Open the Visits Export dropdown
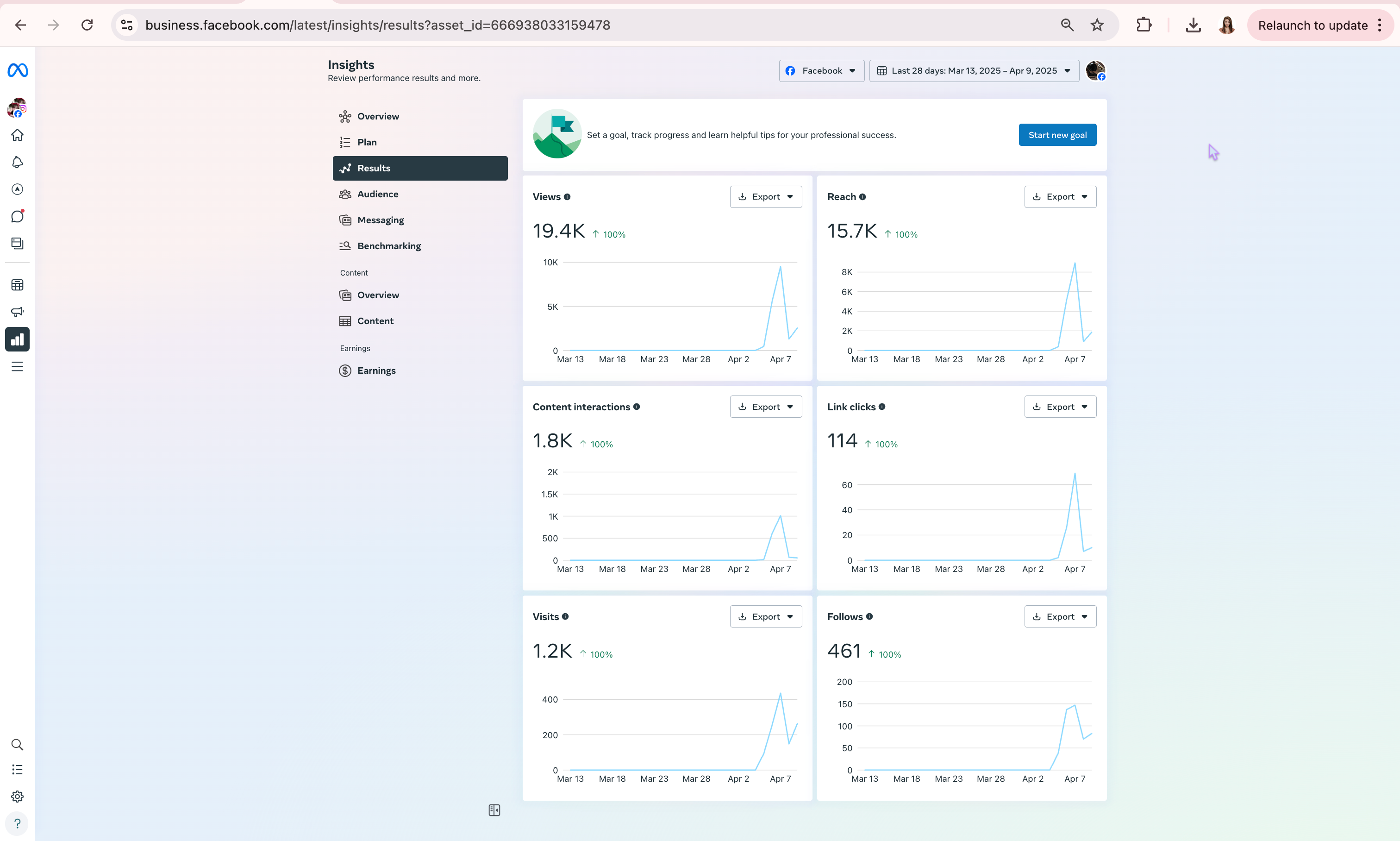The image size is (1400, 841). point(766,616)
